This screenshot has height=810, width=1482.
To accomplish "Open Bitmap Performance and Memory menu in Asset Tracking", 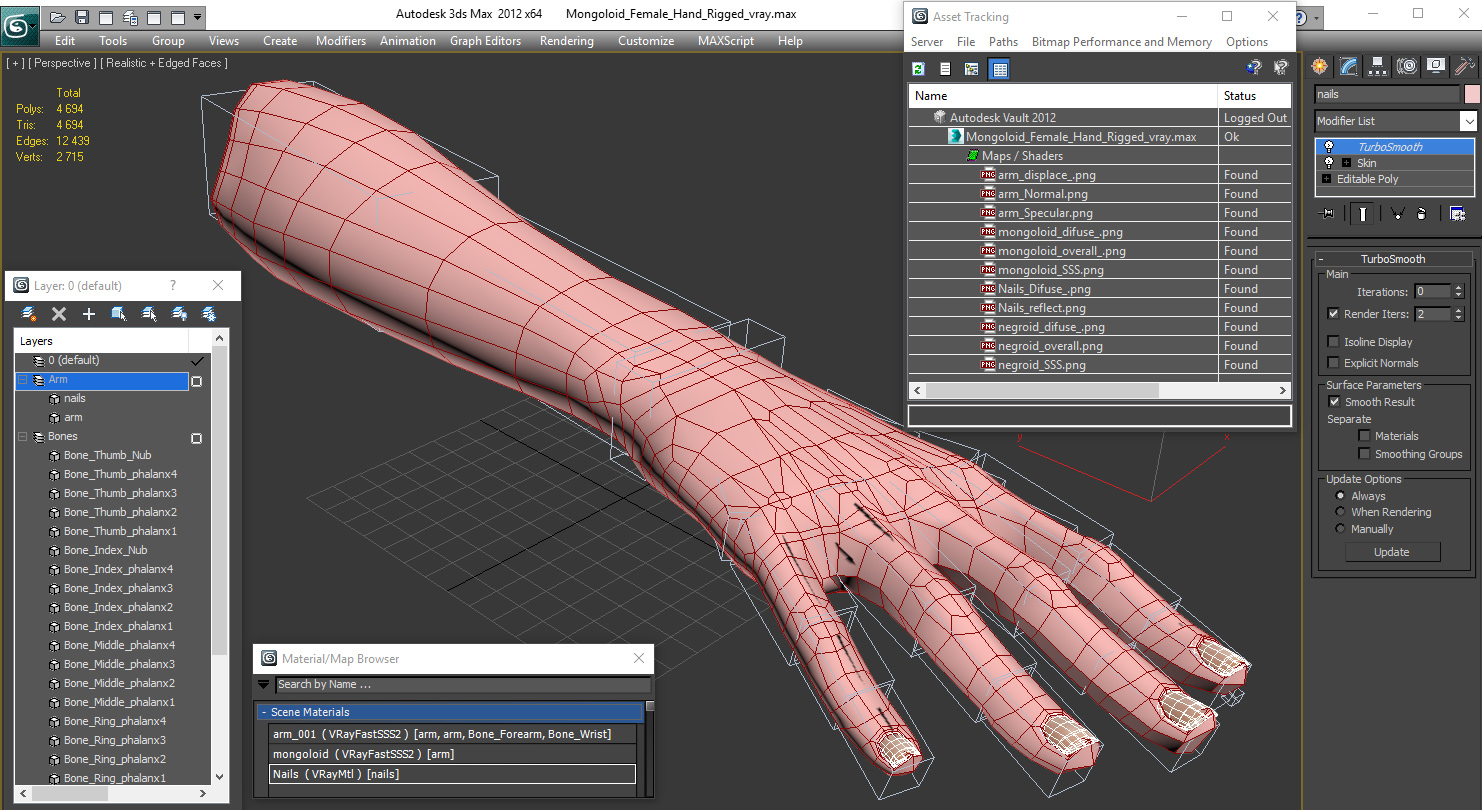I will click(1121, 42).
